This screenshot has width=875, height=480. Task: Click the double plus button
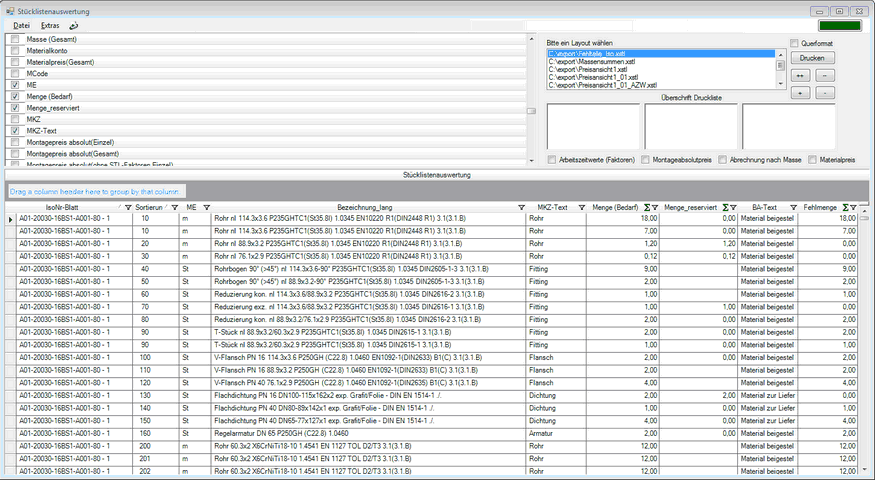(x=801, y=75)
